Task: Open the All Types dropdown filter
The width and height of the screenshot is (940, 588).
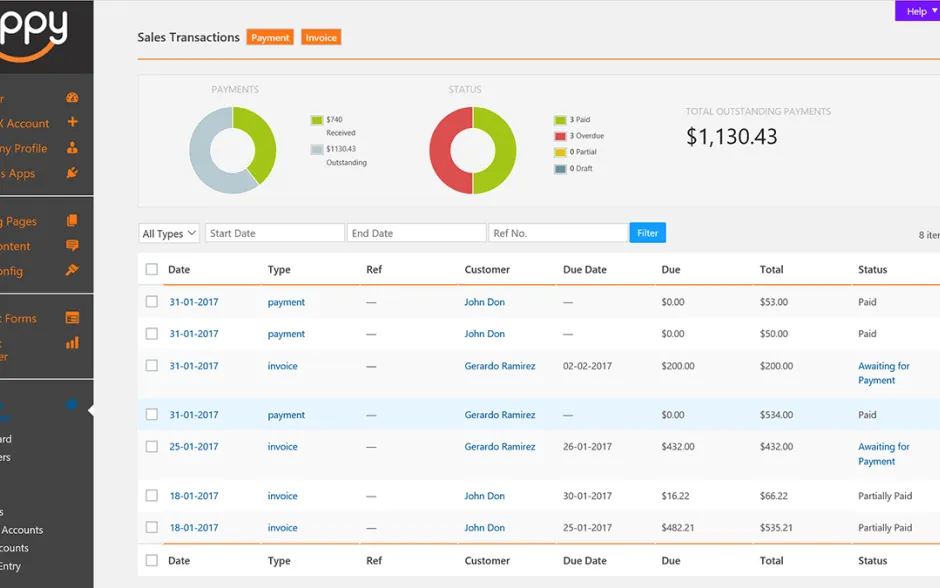Action: tap(169, 233)
